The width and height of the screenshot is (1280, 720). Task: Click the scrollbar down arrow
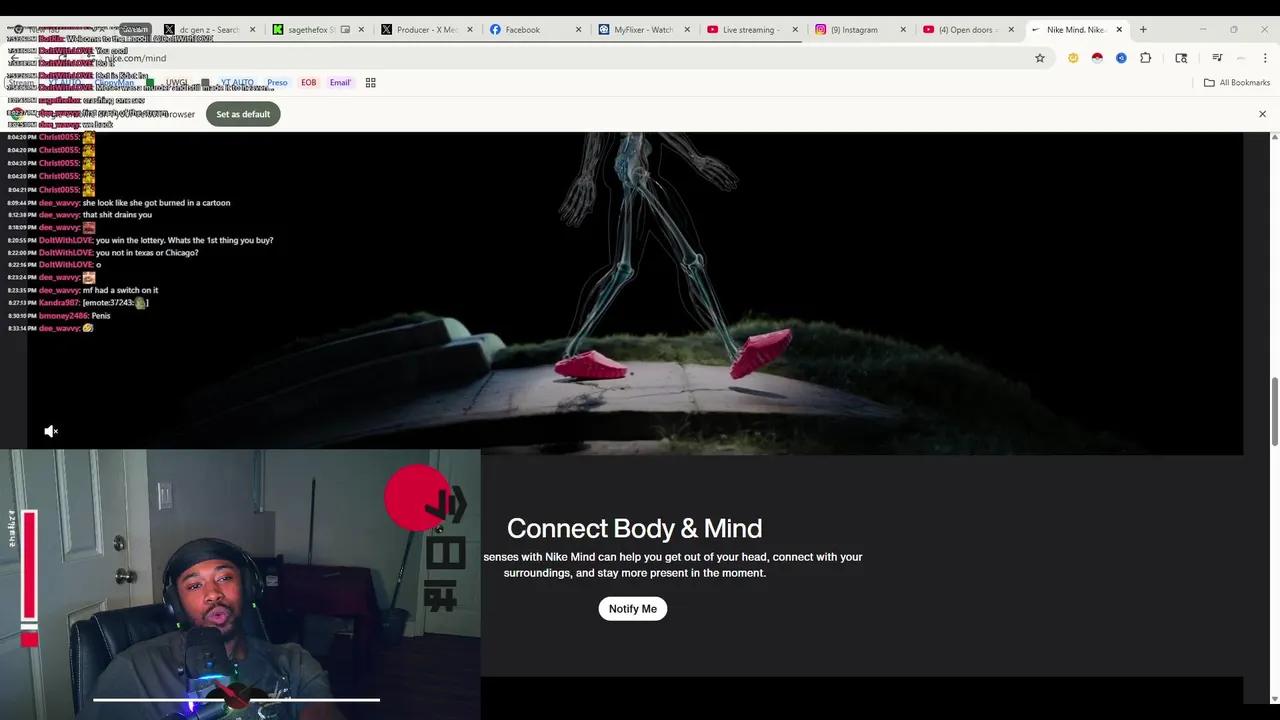pos(1274,699)
